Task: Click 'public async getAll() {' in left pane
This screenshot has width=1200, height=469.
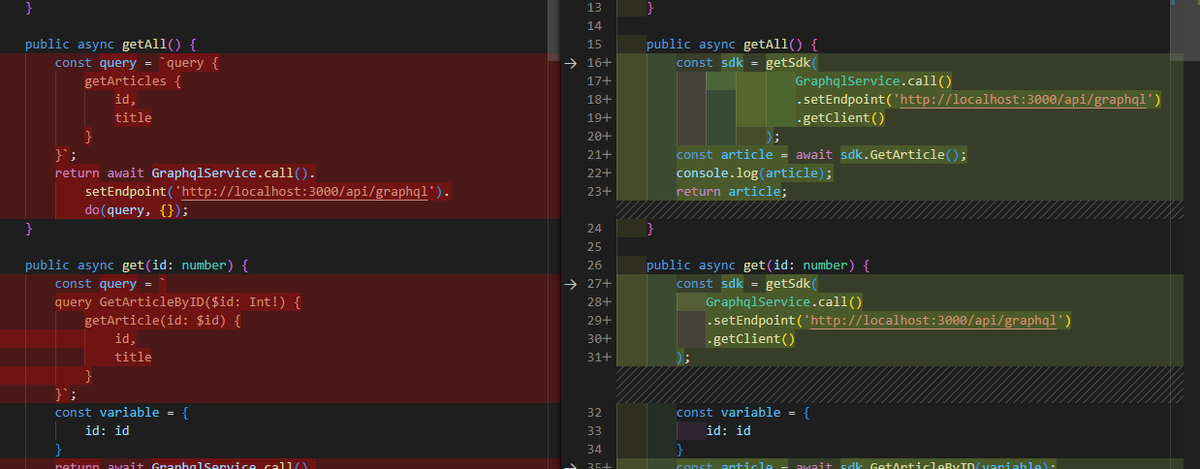Action: tap(111, 44)
